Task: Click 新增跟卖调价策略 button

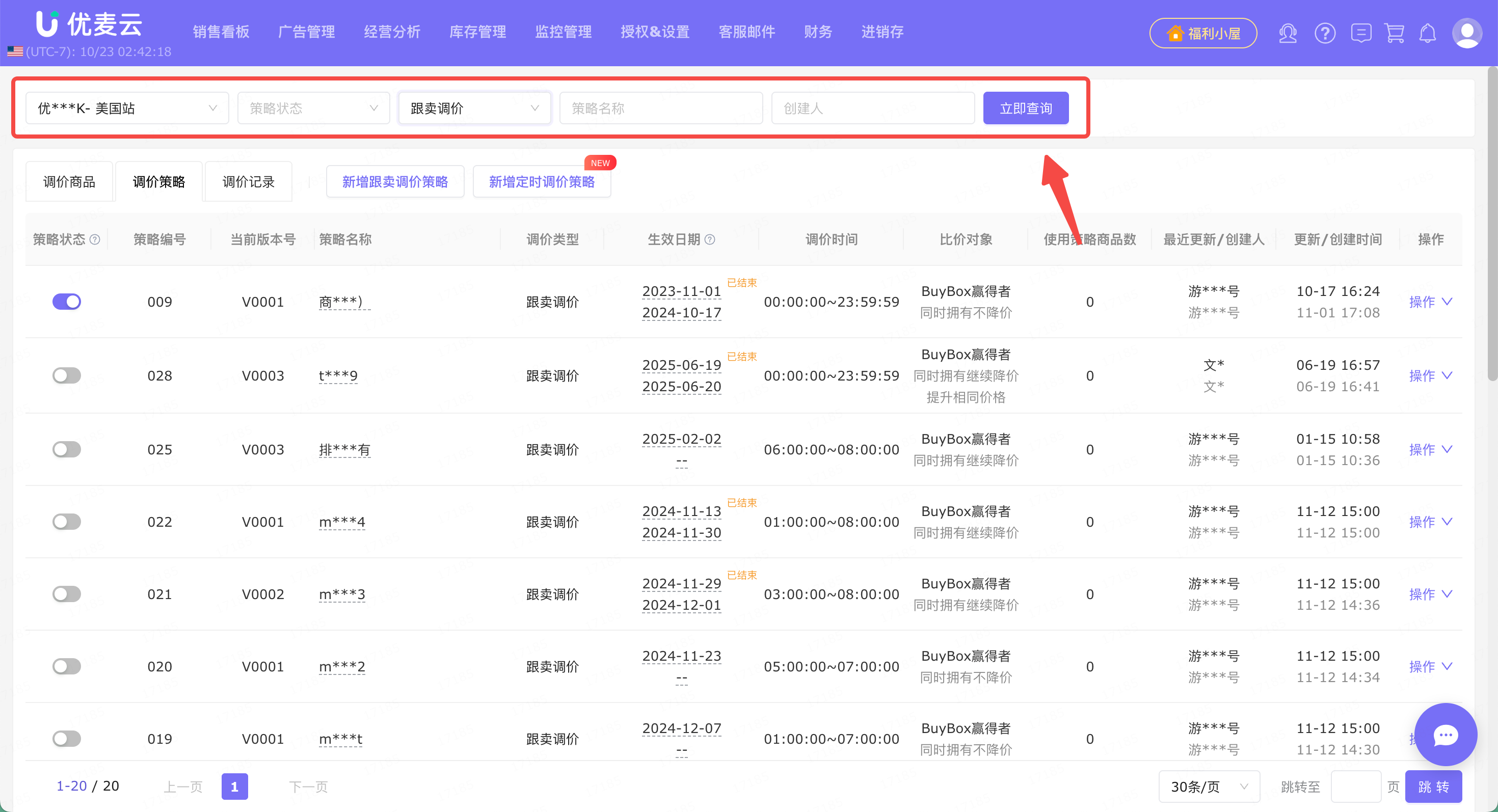Action: click(395, 182)
